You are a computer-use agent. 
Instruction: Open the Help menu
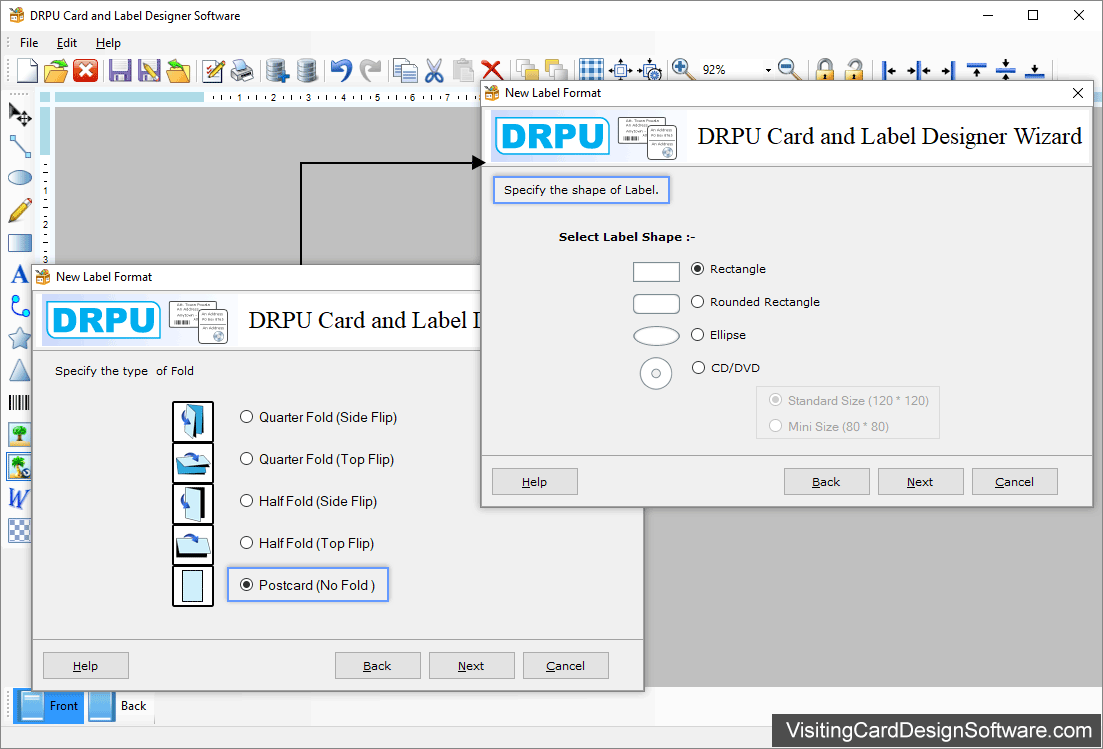coord(108,43)
